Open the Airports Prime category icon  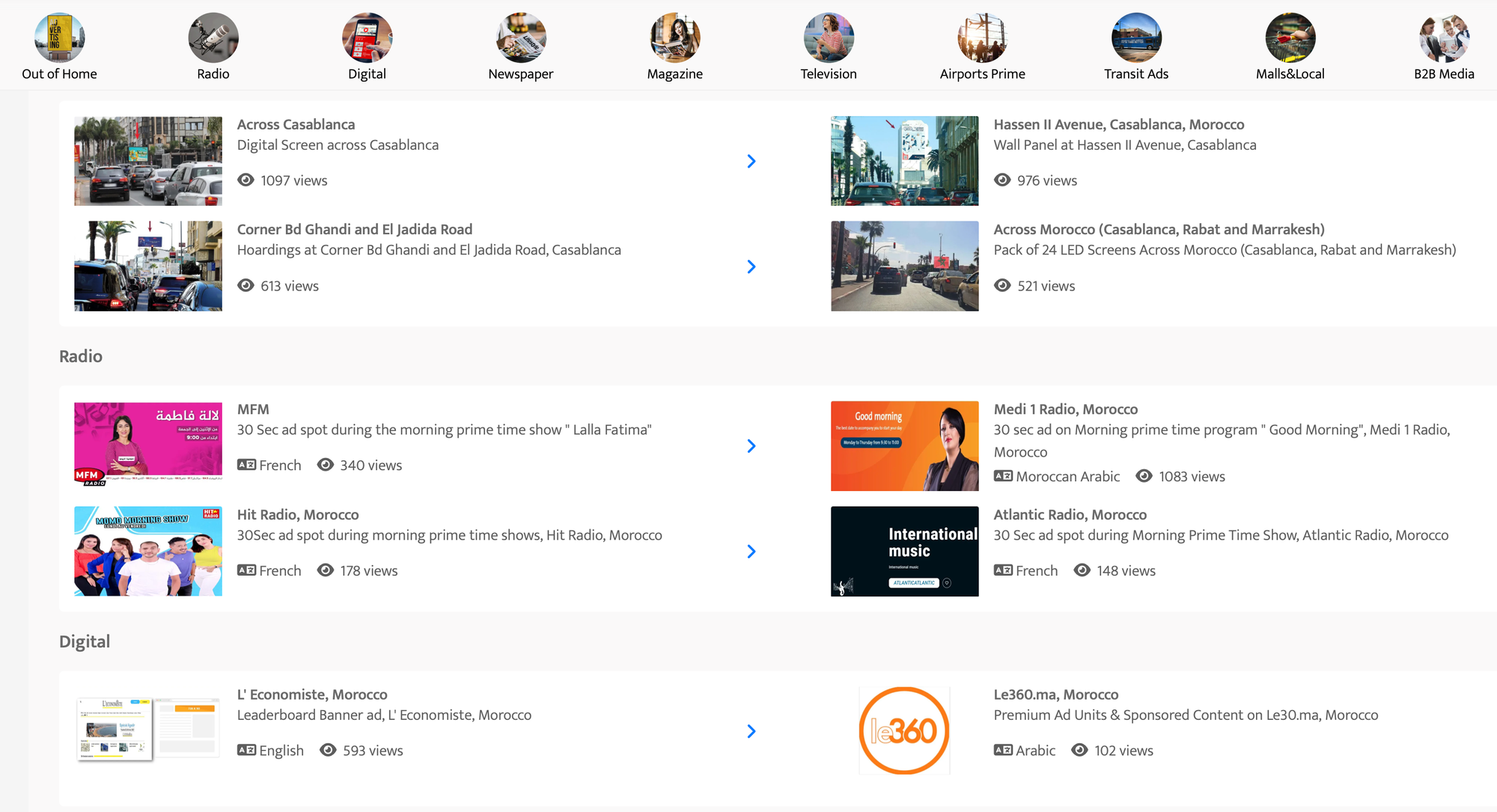click(983, 37)
